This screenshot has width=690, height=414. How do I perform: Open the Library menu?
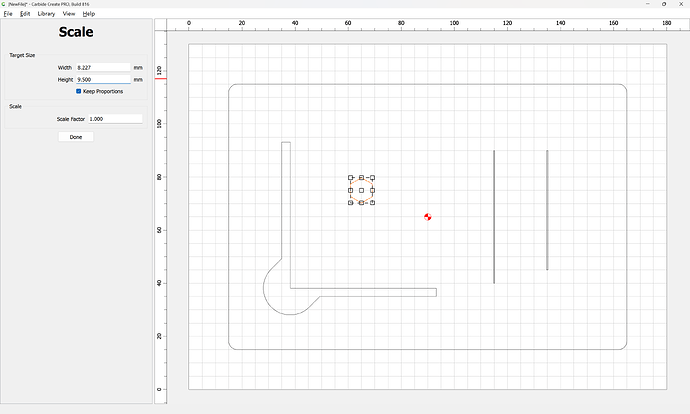click(x=46, y=14)
